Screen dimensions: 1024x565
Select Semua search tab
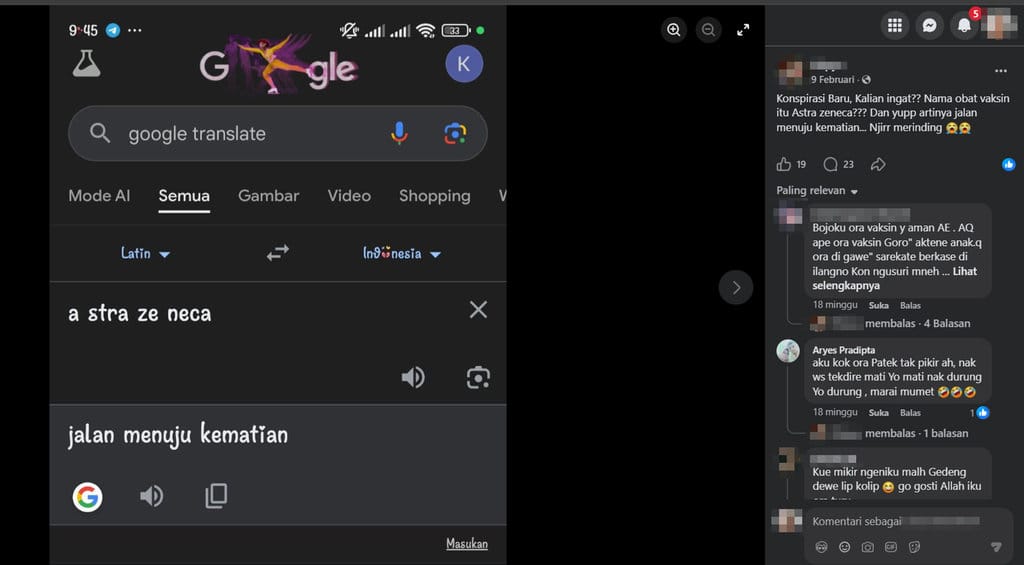pyautogui.click(x=184, y=196)
